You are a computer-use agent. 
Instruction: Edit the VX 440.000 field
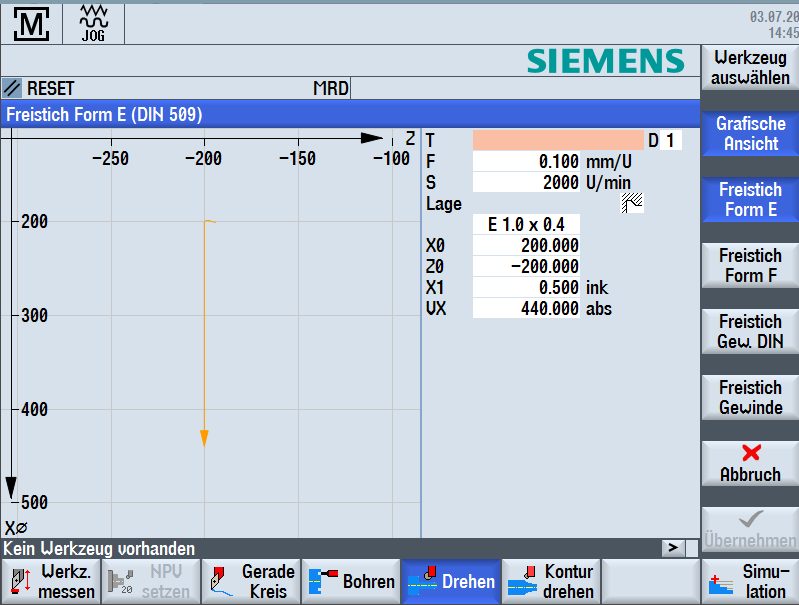pyautogui.click(x=526, y=308)
